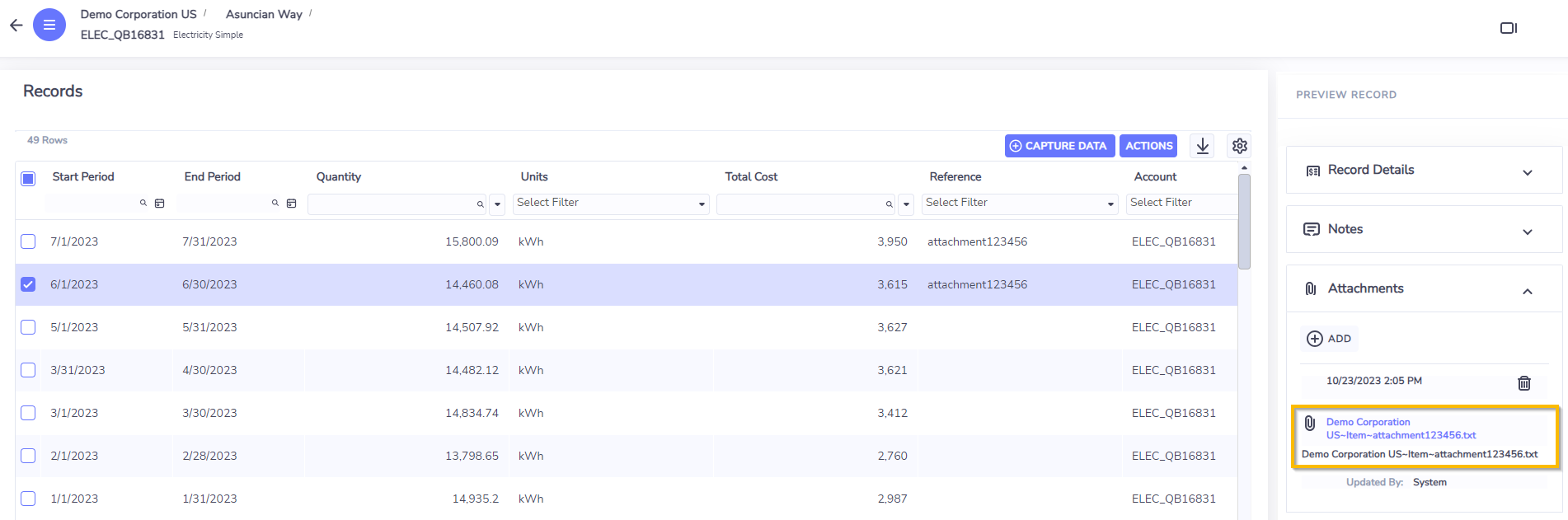This screenshot has width=1568, height=520.
Task: Click the 49 Rows count label
Action: coord(47,140)
